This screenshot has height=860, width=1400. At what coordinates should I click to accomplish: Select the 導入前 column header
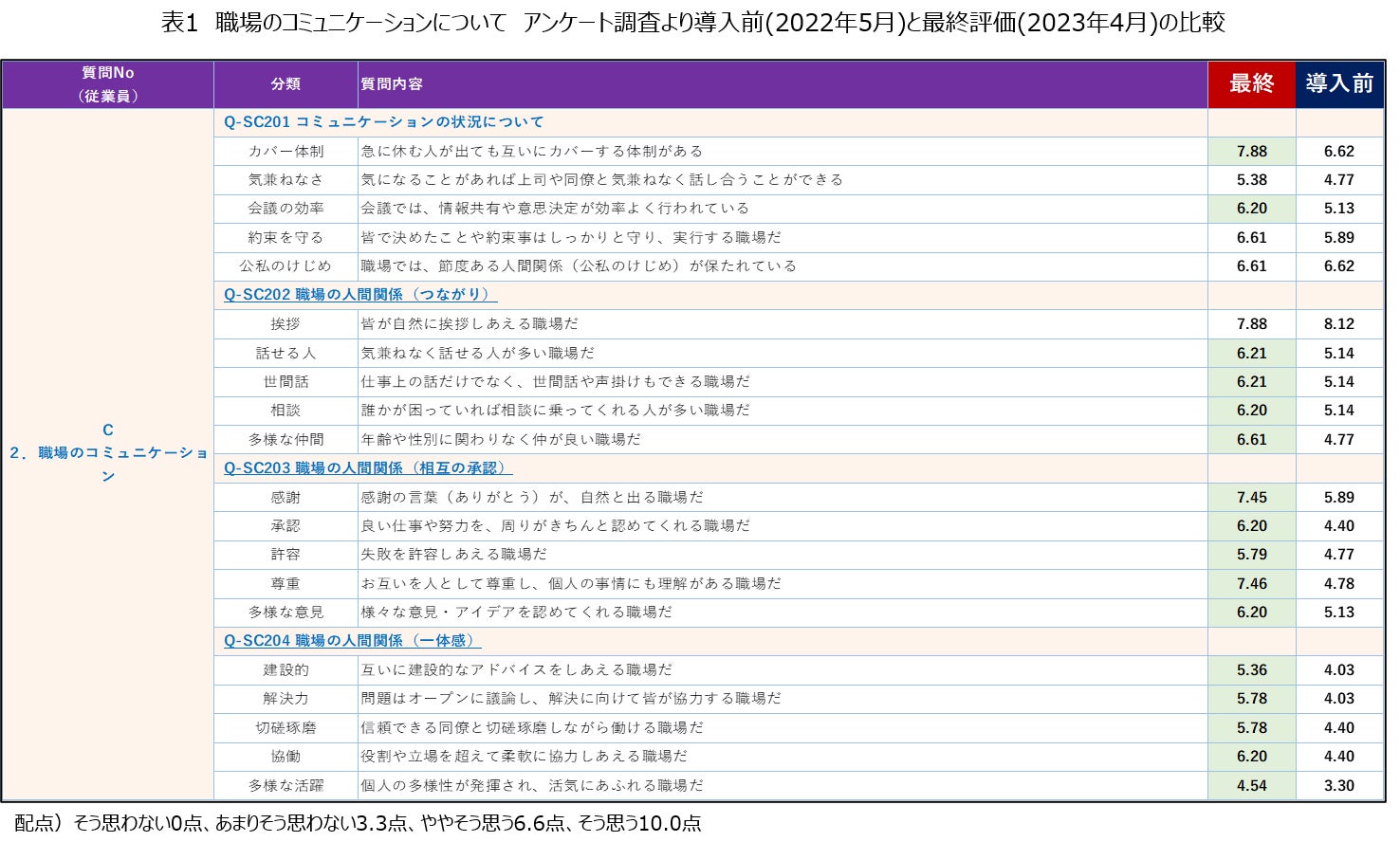(1339, 84)
